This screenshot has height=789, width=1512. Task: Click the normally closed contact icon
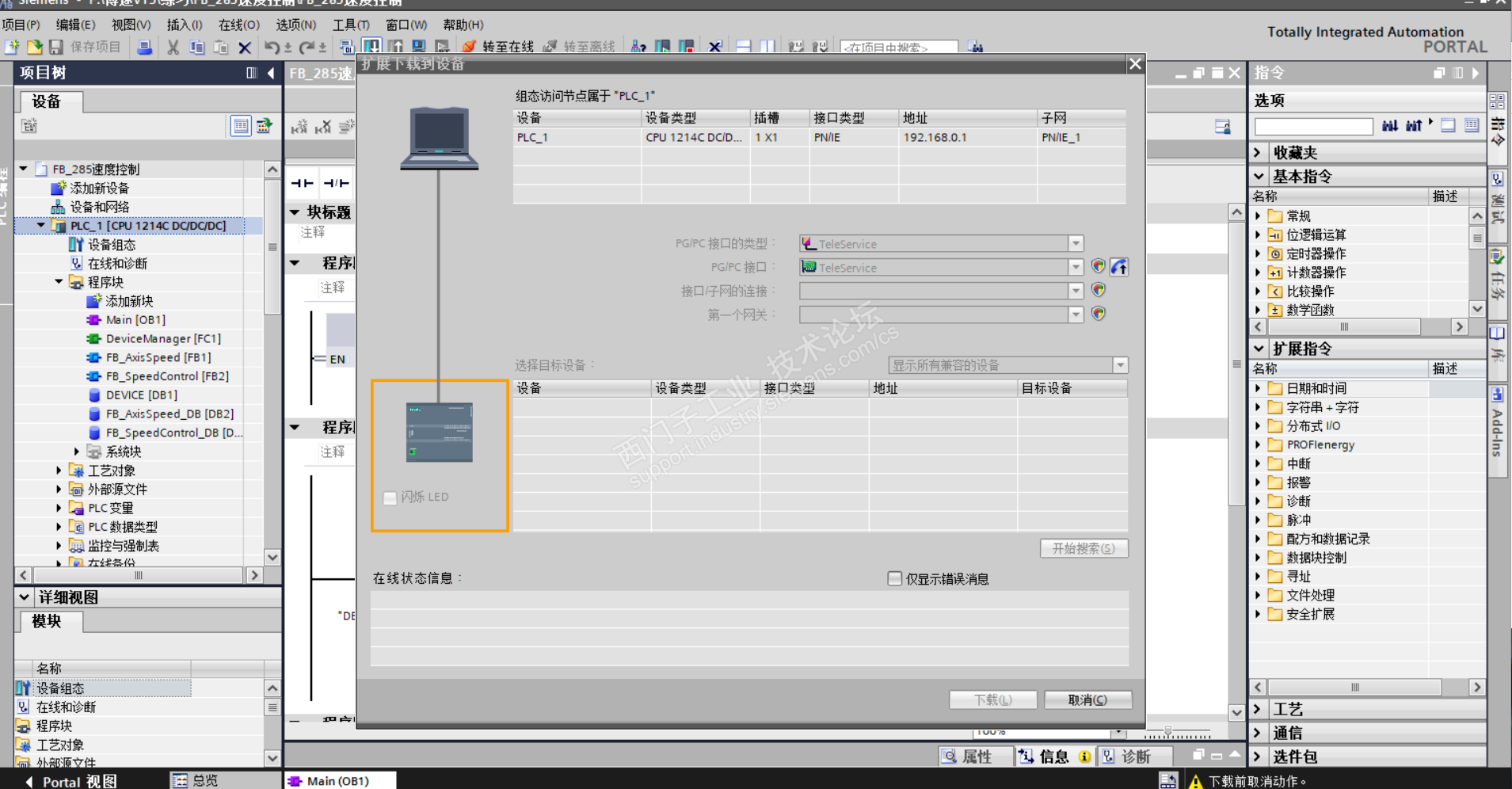(336, 183)
